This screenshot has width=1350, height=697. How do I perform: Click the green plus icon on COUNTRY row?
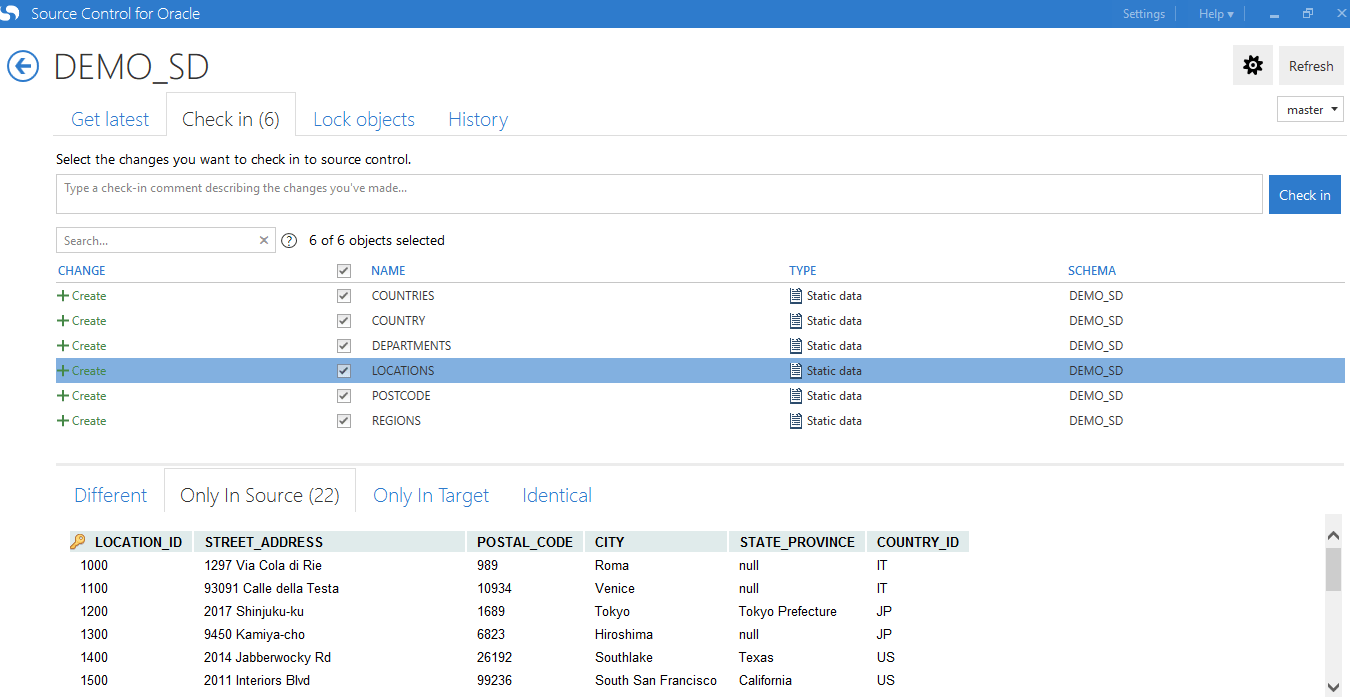(x=63, y=321)
